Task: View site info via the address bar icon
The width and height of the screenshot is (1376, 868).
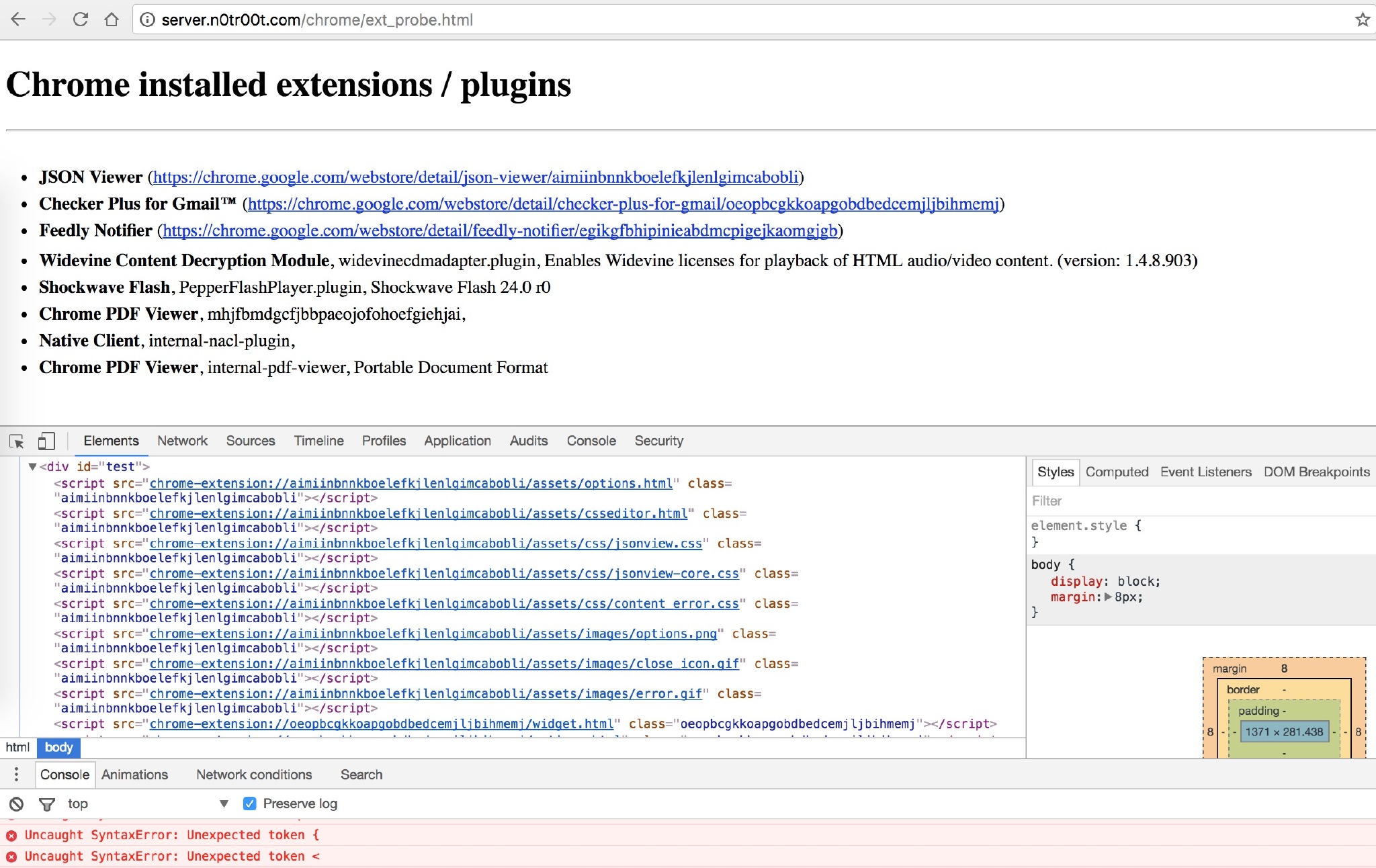Action: click(147, 20)
